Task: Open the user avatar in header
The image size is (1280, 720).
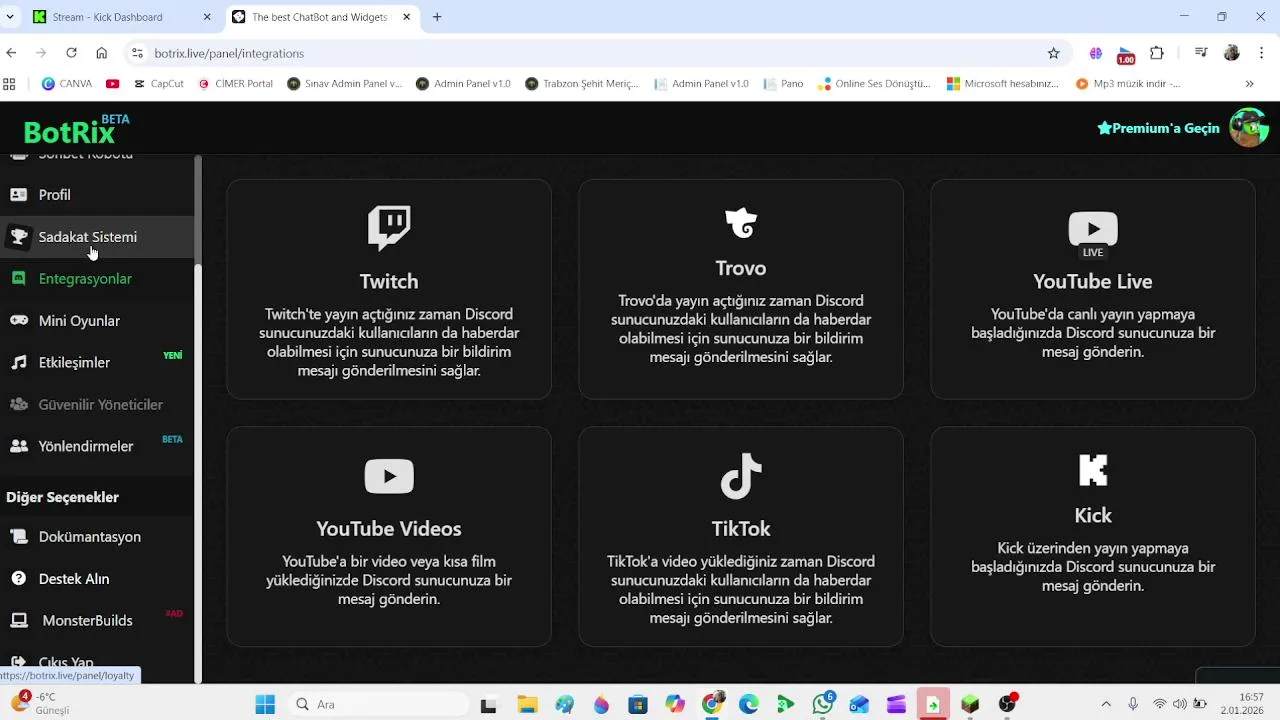Action: point(1248,128)
